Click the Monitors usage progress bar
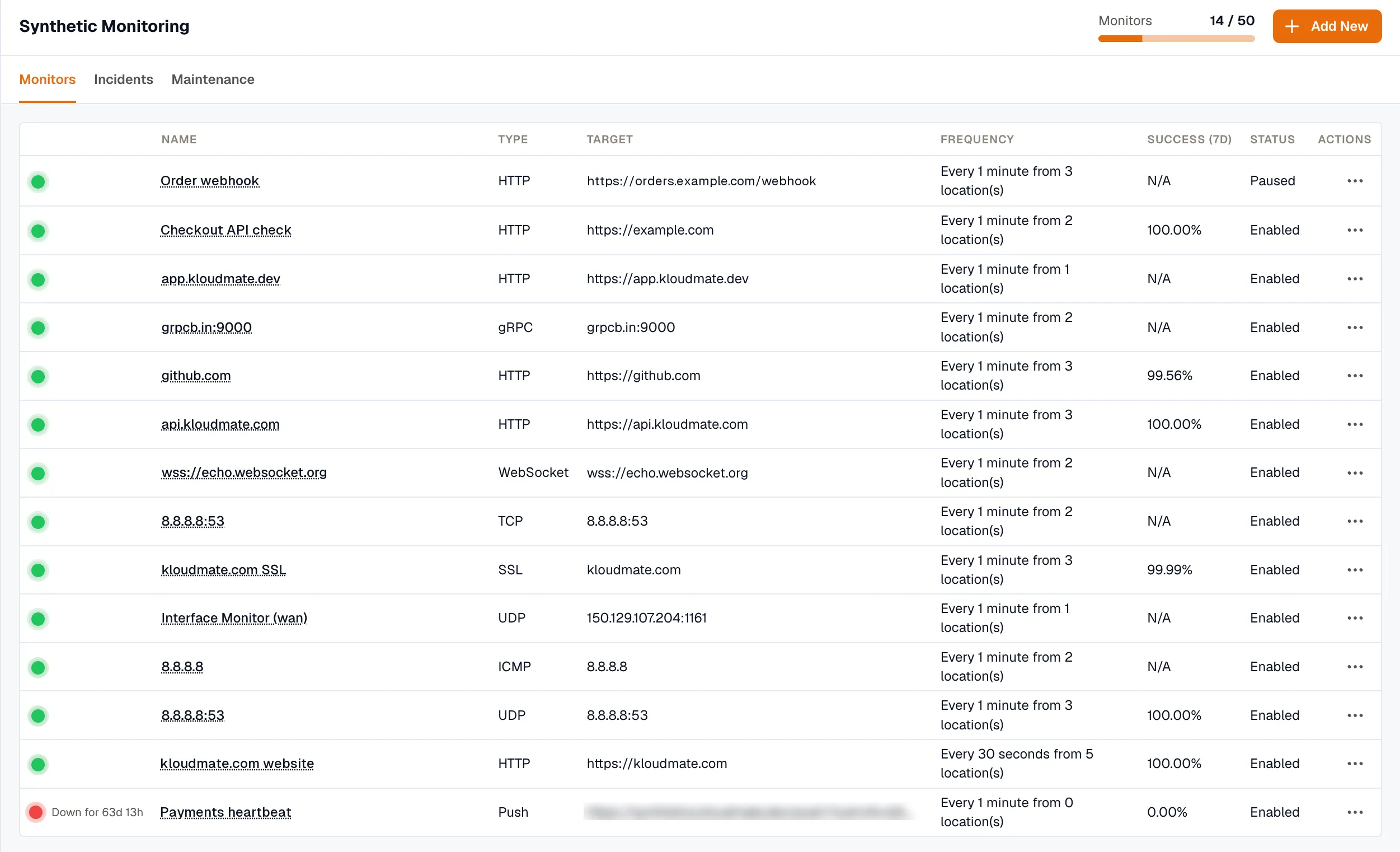Viewport: 1400px width, 852px height. [x=1176, y=39]
